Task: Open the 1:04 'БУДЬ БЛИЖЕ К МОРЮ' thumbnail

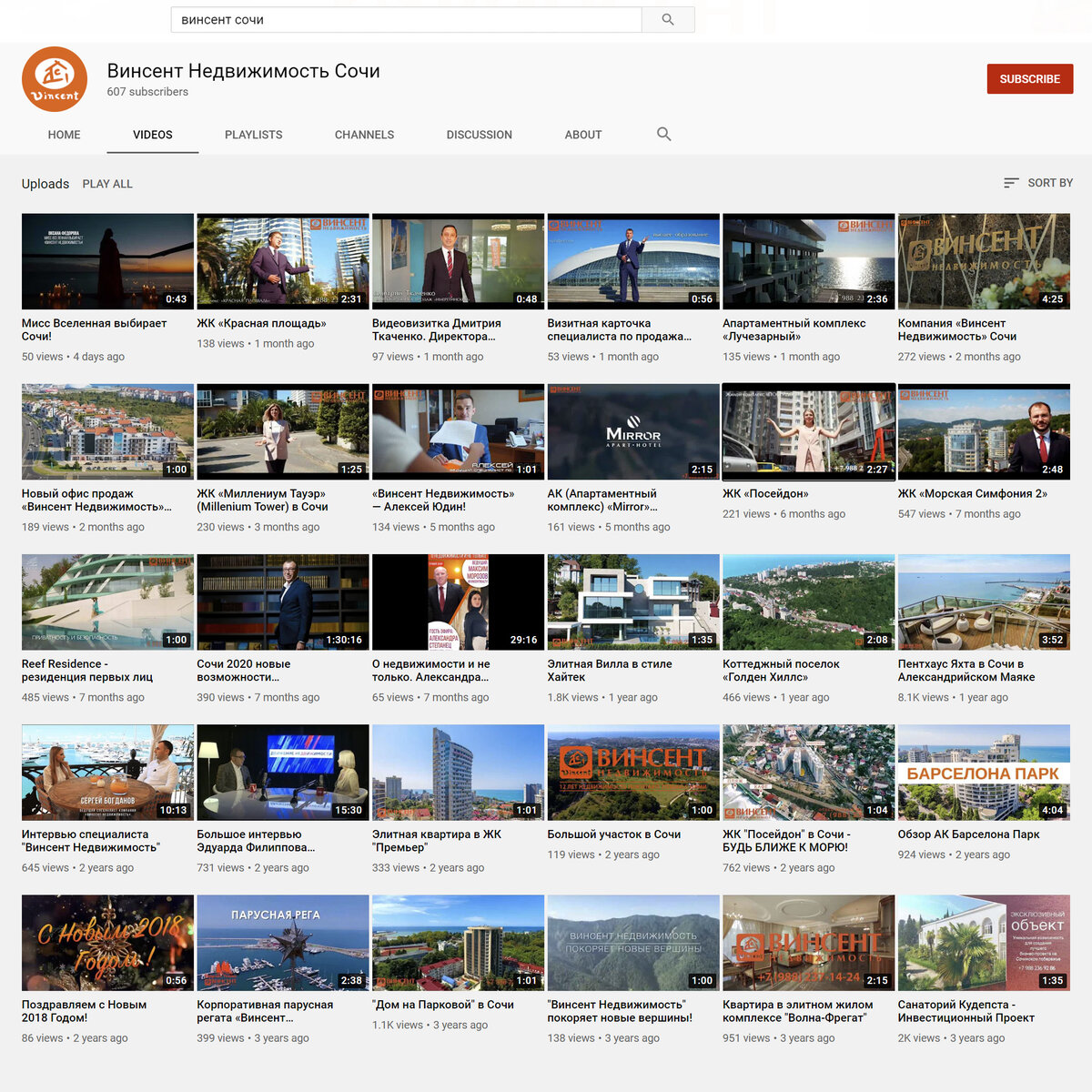Action: [x=808, y=773]
